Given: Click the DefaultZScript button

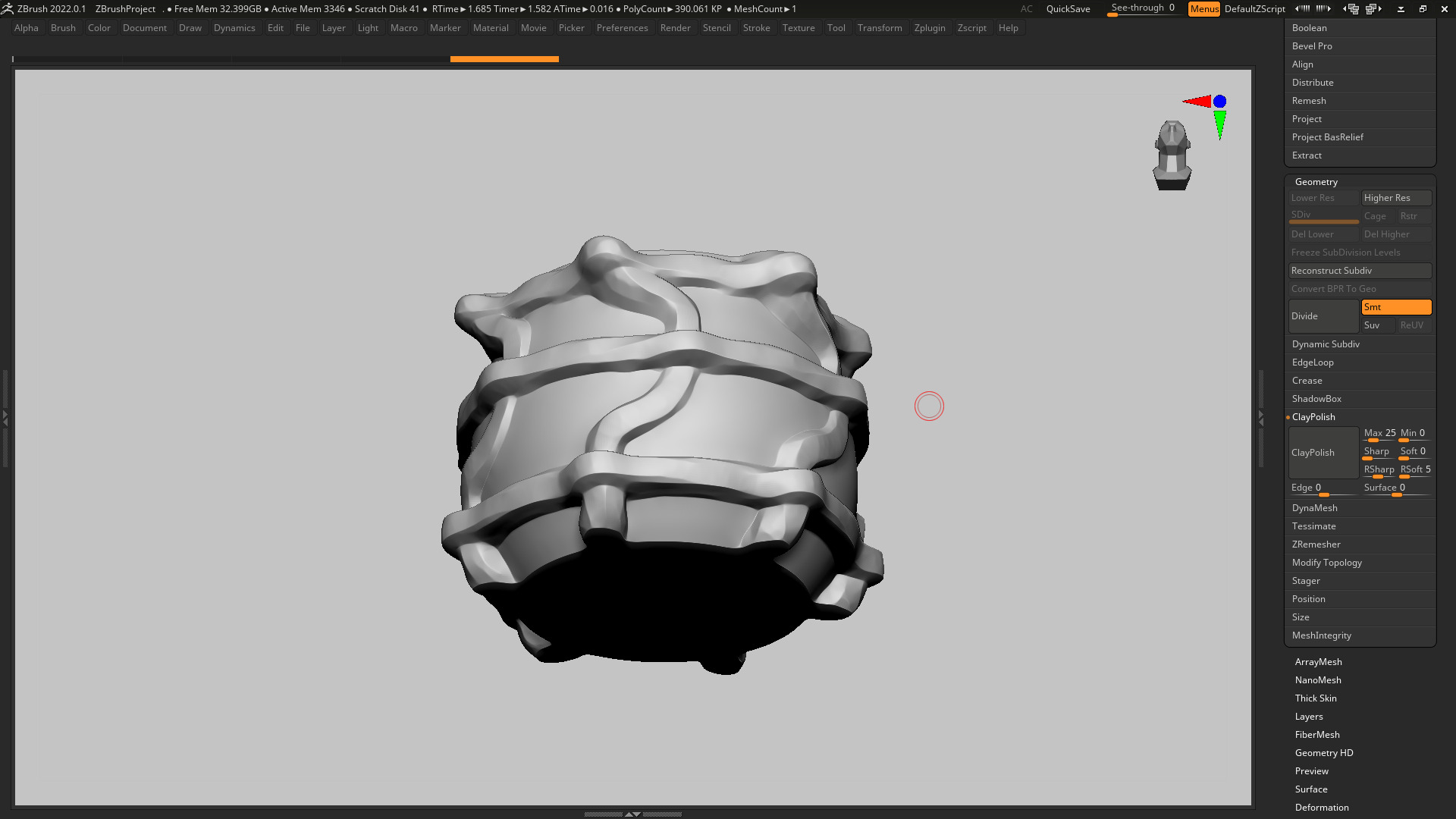Looking at the screenshot, I should pos(1254,8).
